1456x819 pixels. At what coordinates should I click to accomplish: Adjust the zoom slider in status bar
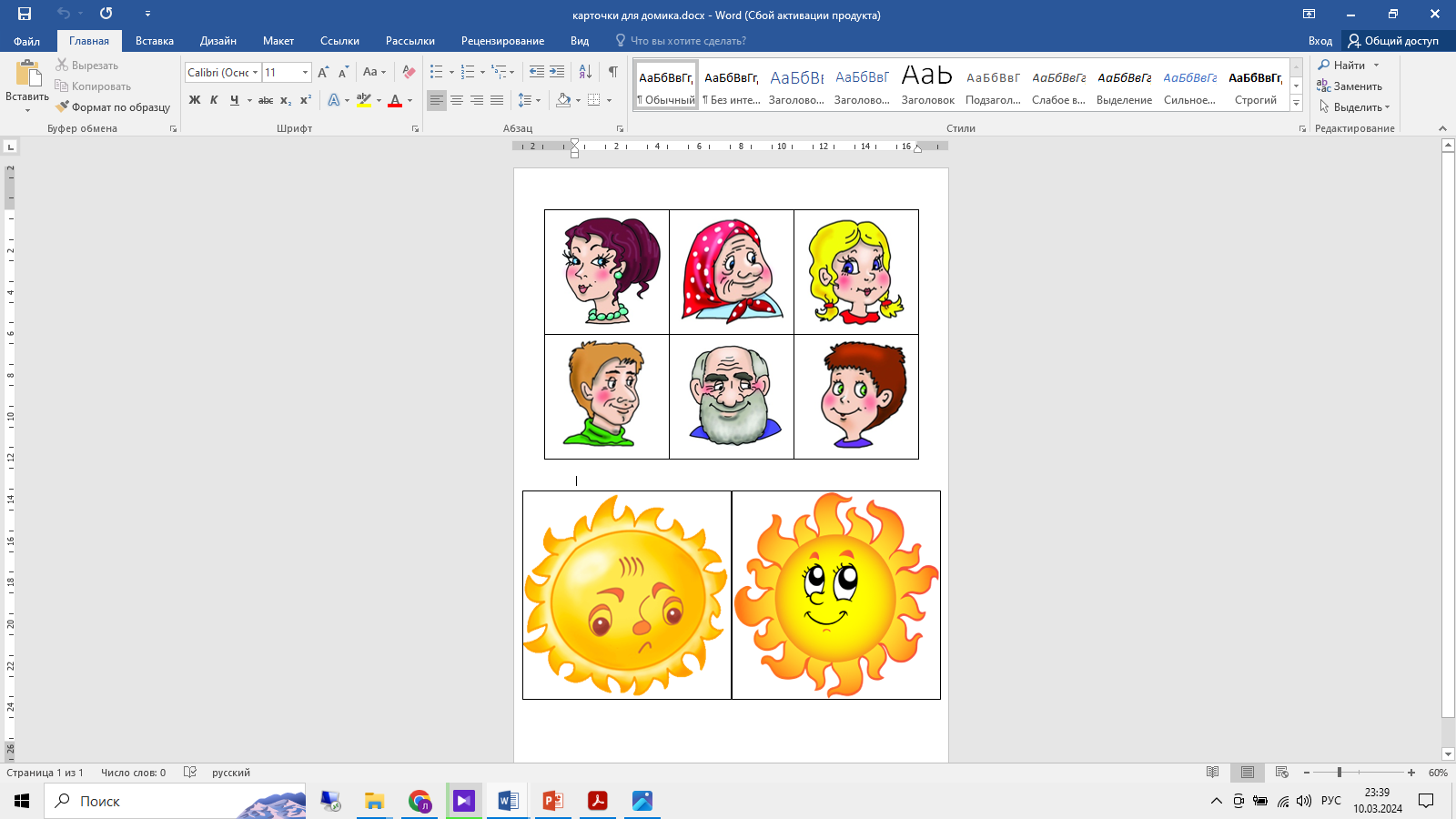1340,773
